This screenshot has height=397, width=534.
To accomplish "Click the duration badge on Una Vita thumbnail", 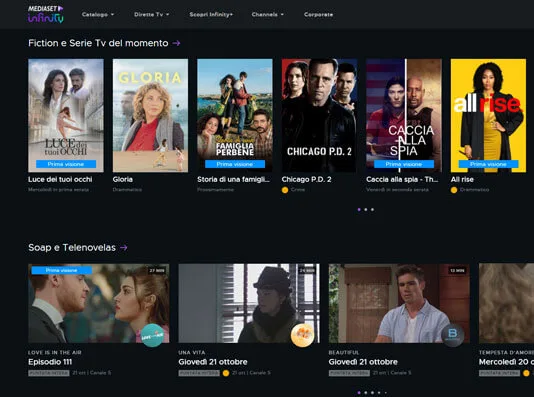I will (307, 270).
